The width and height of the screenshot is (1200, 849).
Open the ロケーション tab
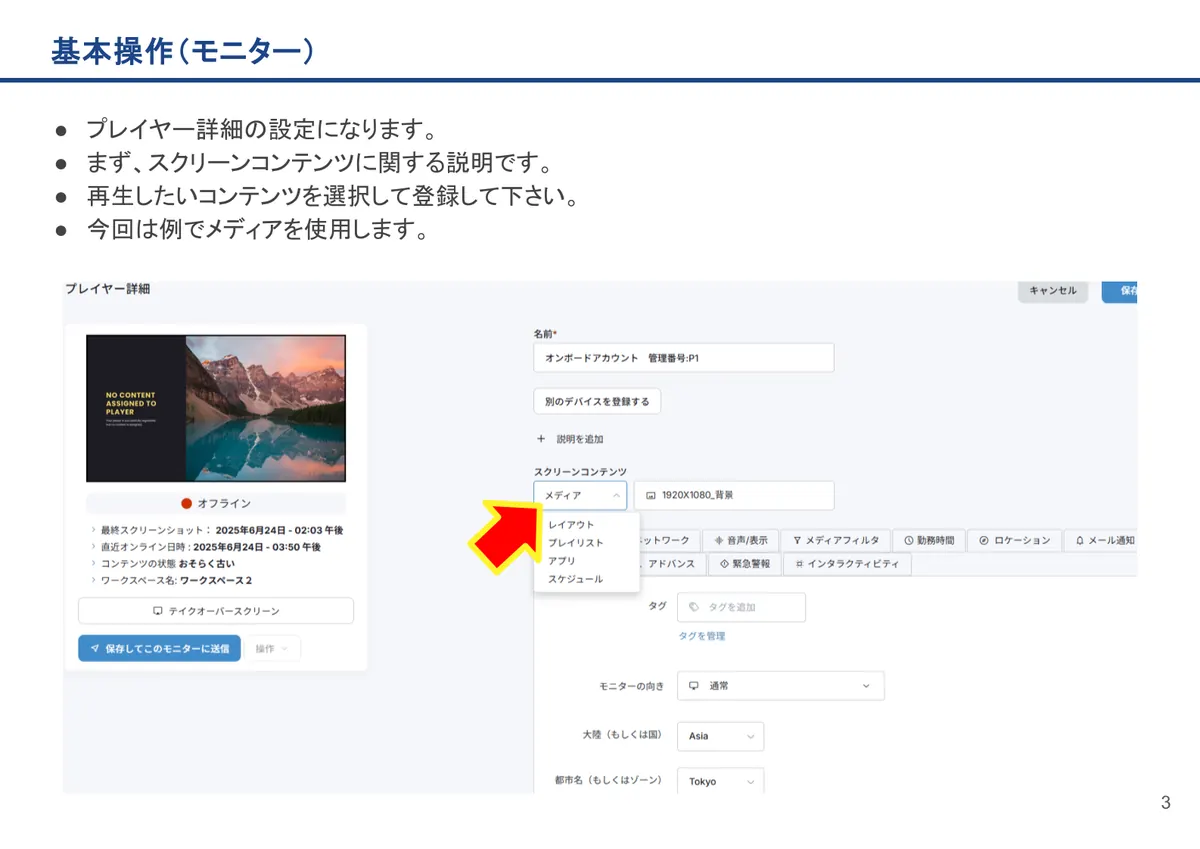(1014, 540)
